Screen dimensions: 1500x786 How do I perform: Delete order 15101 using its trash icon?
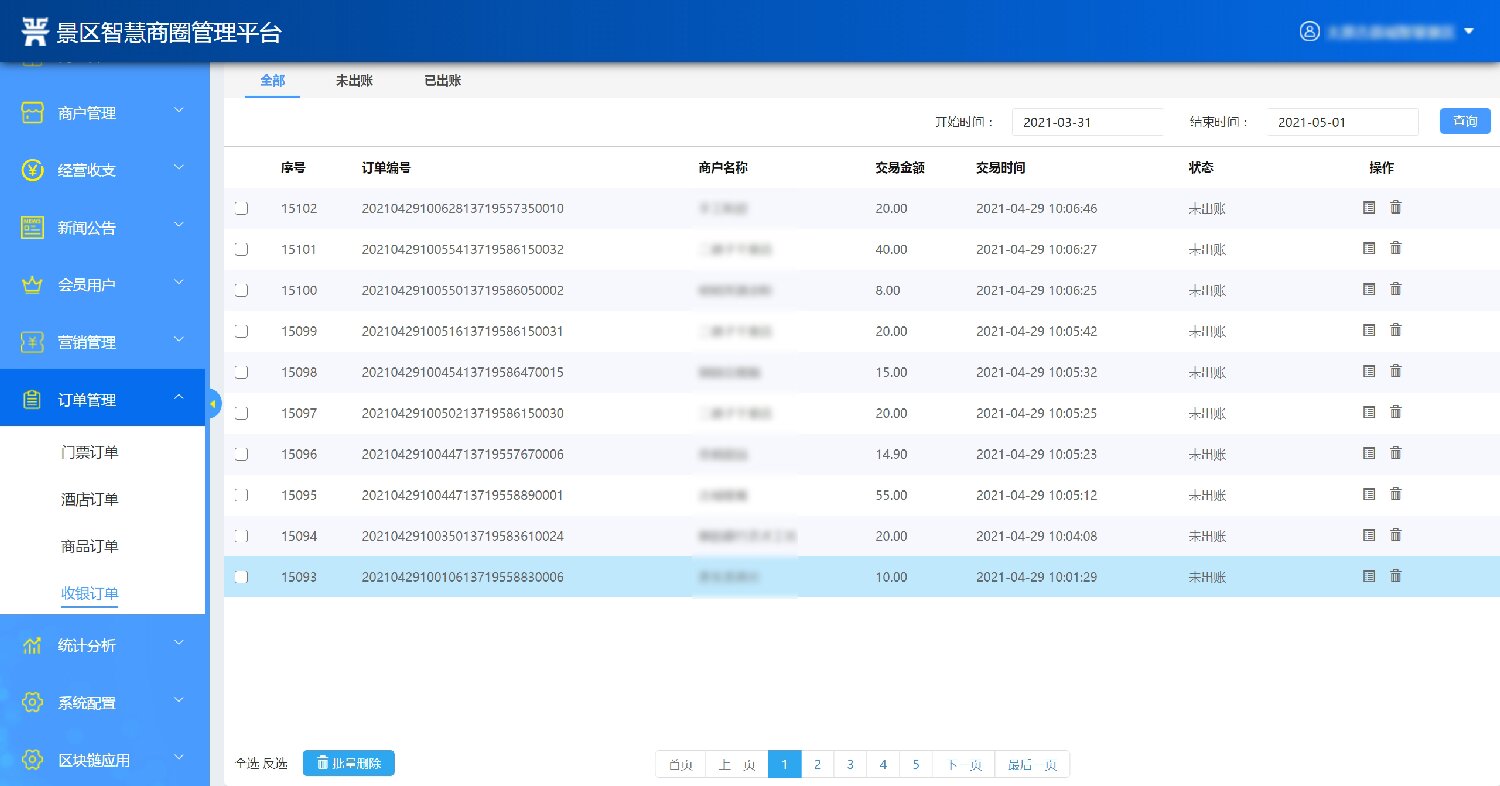click(1396, 248)
